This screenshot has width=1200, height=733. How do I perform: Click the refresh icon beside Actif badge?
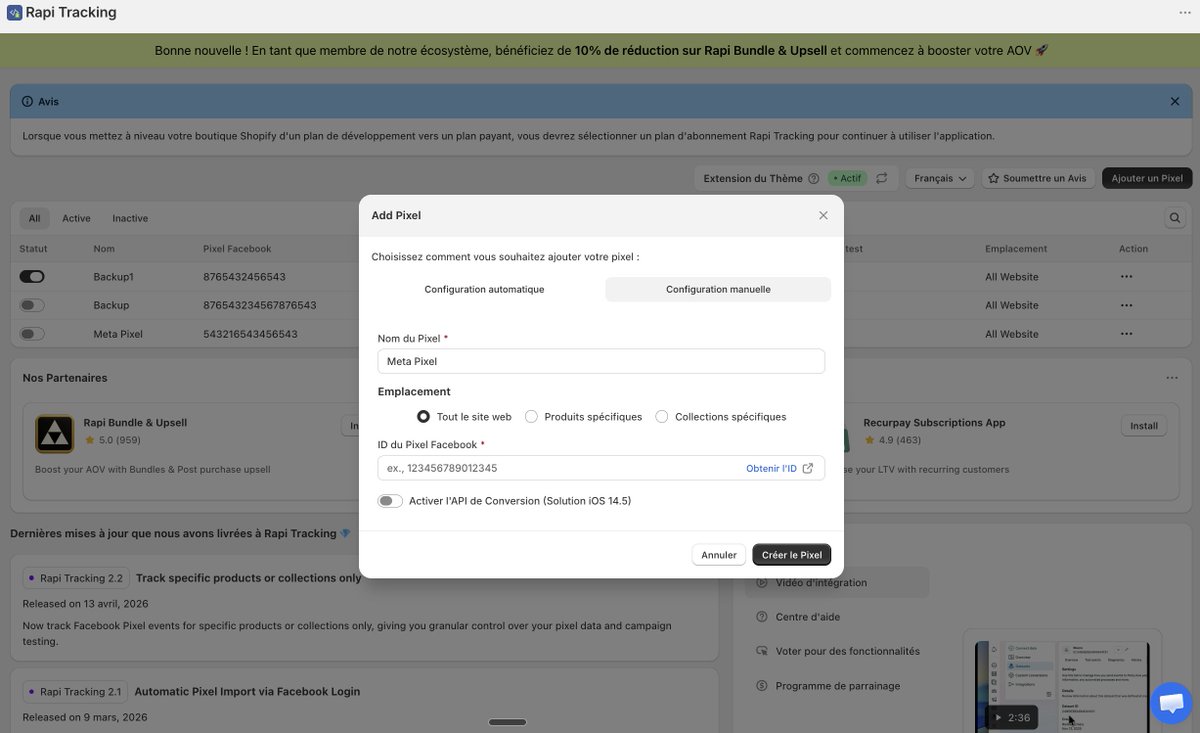(881, 178)
